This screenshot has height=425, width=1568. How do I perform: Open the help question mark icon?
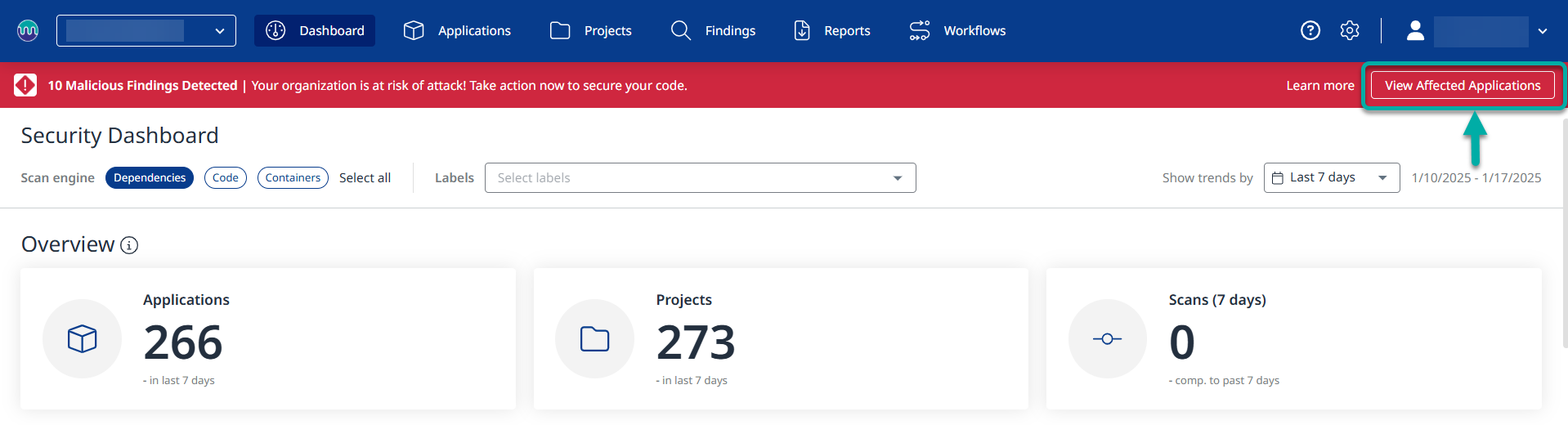point(1310,31)
